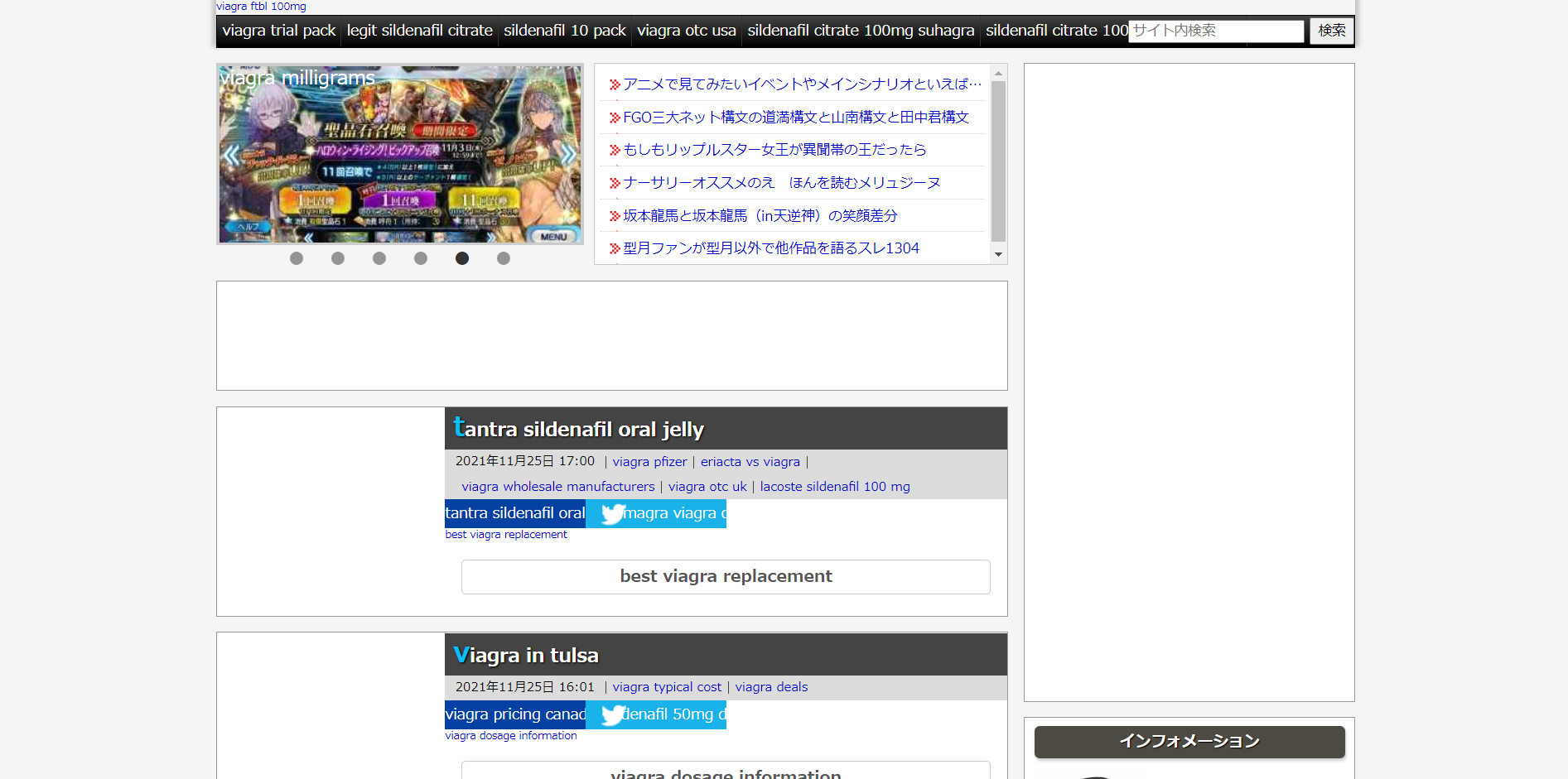1568x779 pixels.
Task: Open 'viagra otc usa' nav menu item
Action: (686, 31)
